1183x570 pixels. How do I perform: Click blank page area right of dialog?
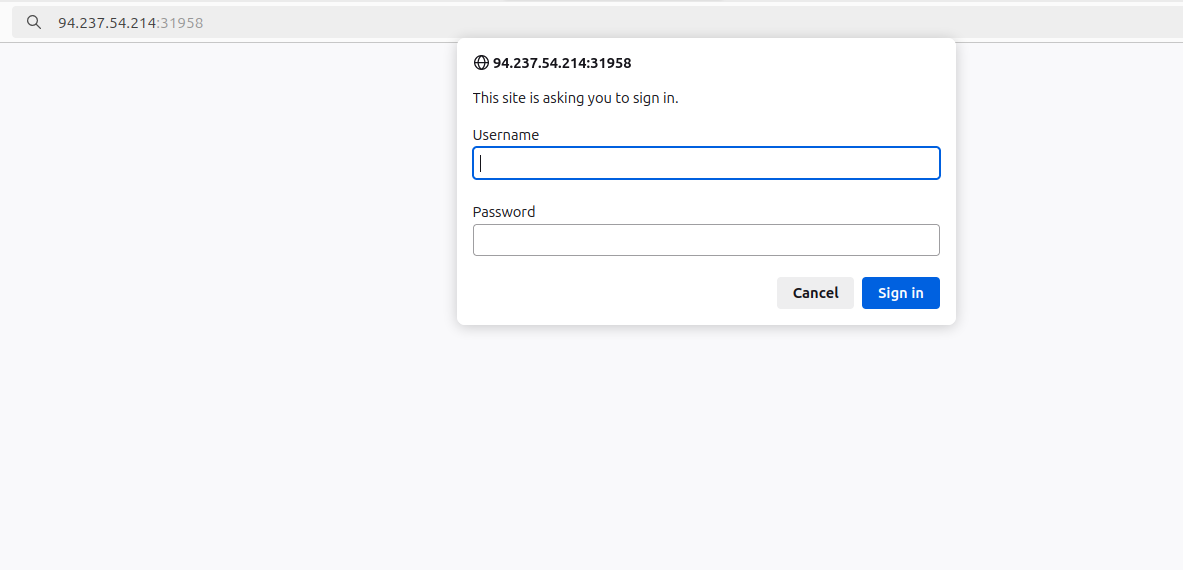click(1070, 250)
